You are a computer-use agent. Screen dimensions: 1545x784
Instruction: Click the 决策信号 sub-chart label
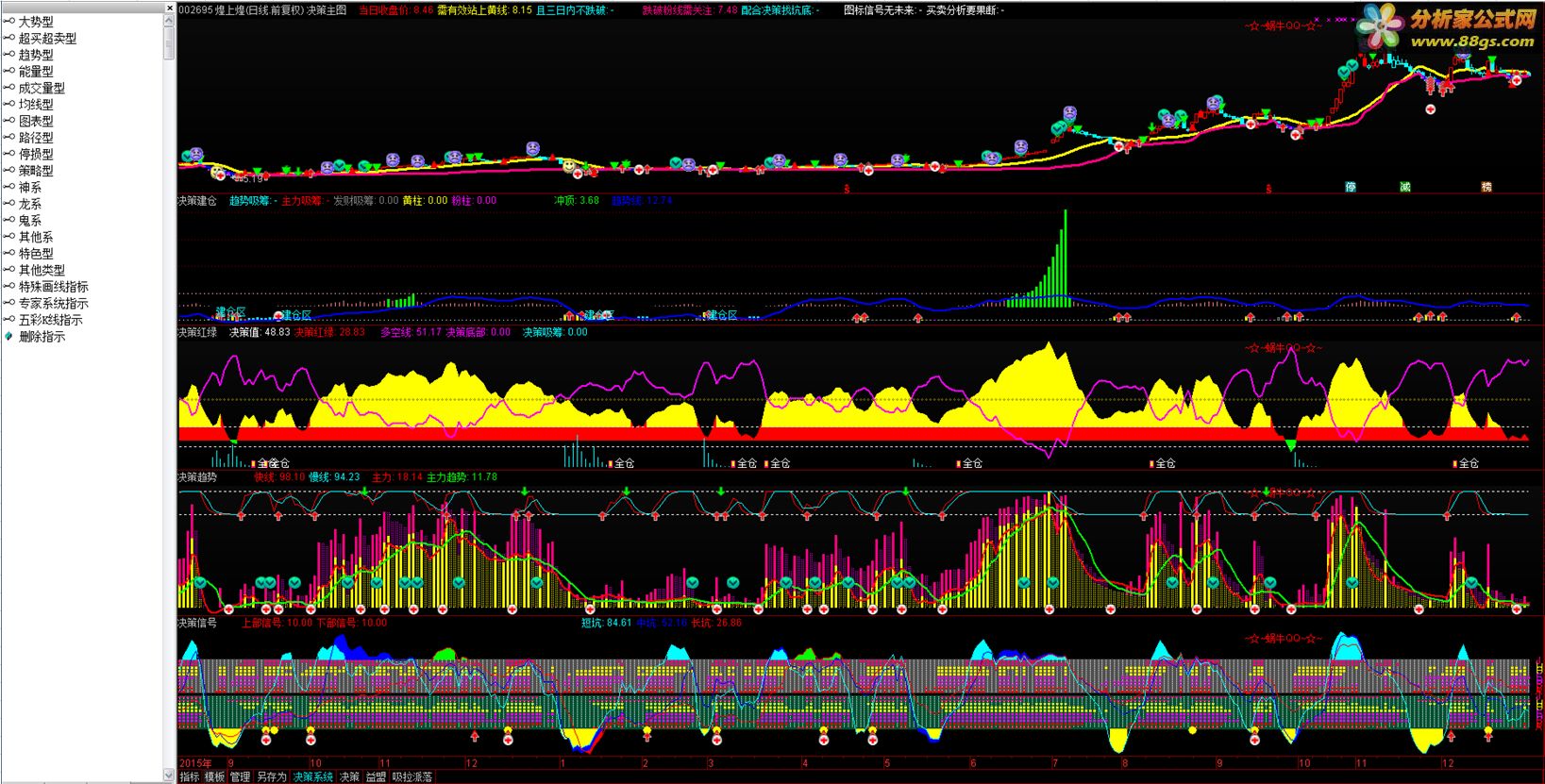click(x=197, y=623)
